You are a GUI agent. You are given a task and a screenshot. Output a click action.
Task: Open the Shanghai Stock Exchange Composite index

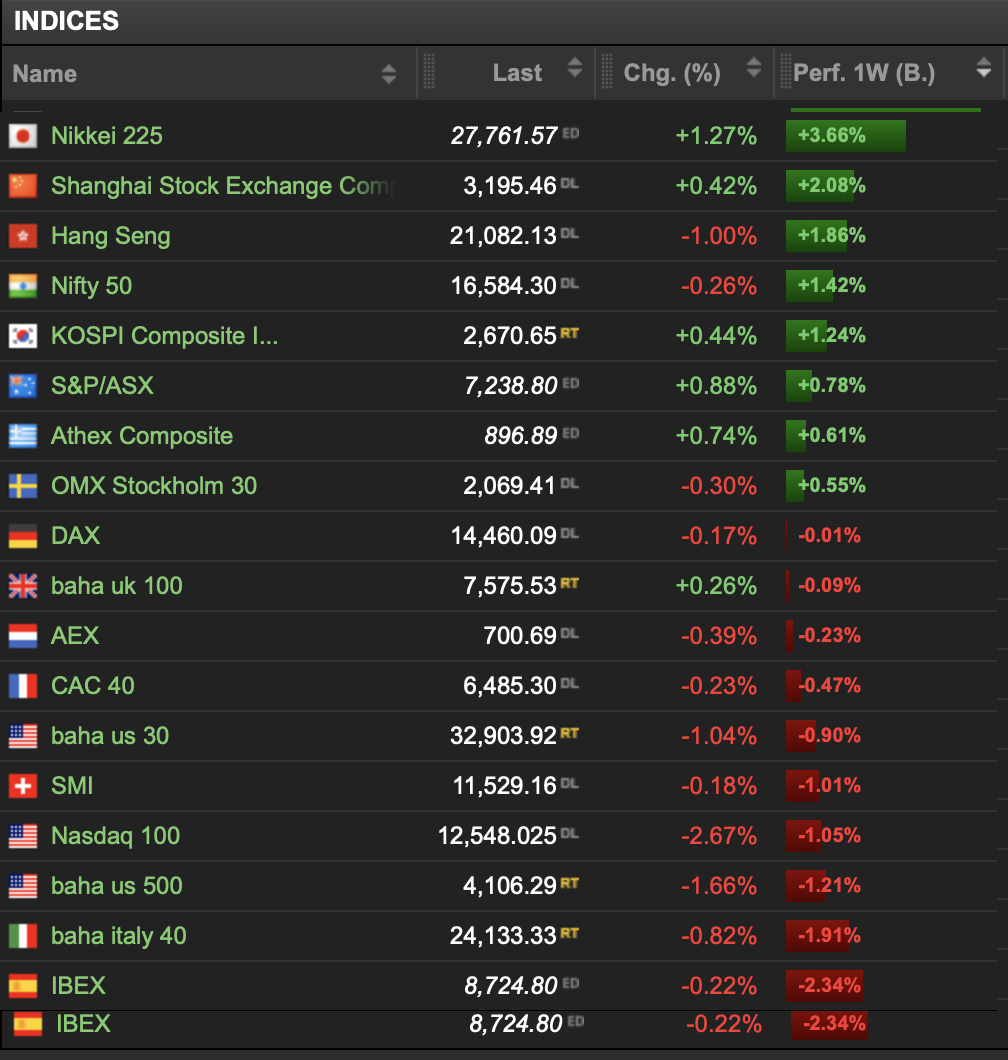[x=223, y=186]
